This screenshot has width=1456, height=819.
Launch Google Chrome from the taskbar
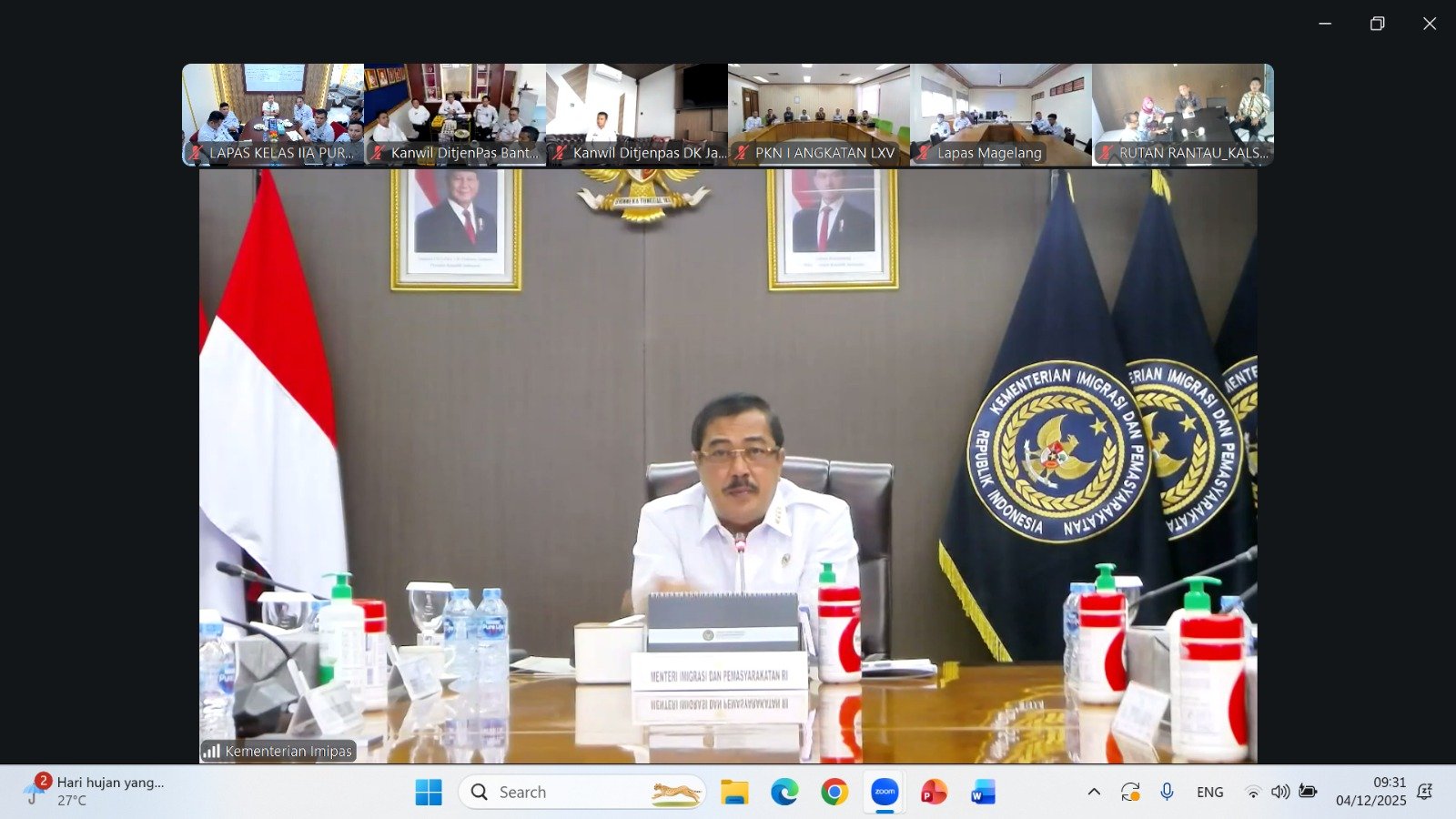click(x=834, y=792)
